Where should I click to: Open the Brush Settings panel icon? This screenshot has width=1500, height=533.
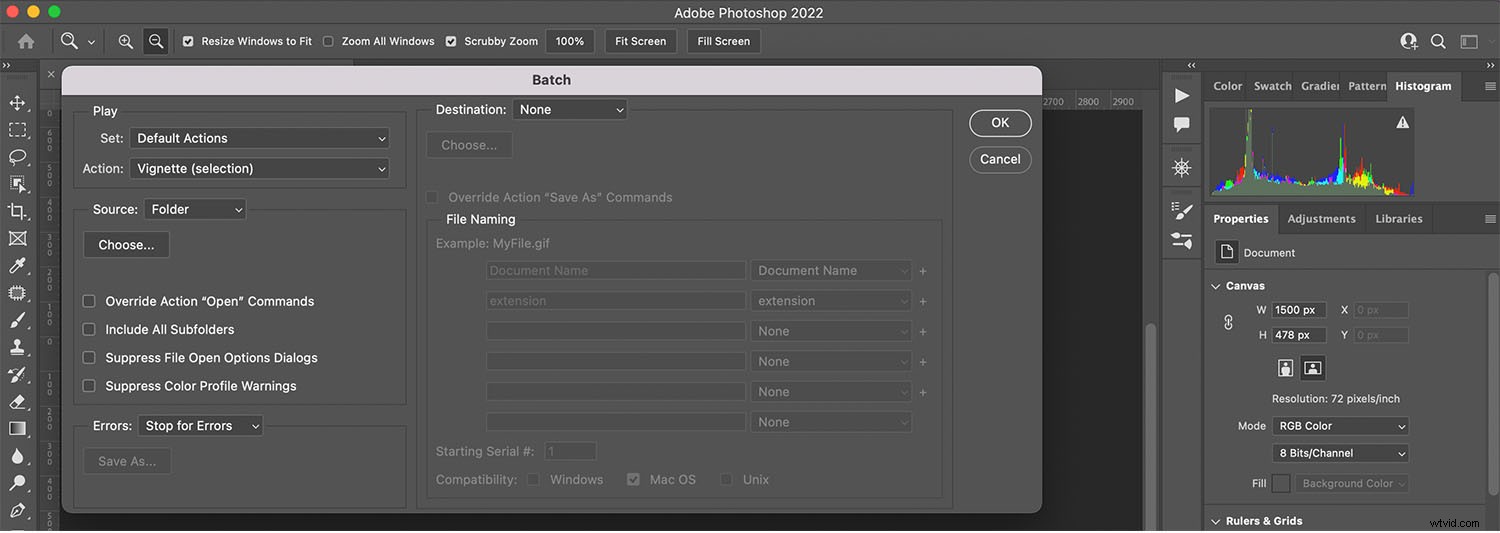click(1182, 211)
